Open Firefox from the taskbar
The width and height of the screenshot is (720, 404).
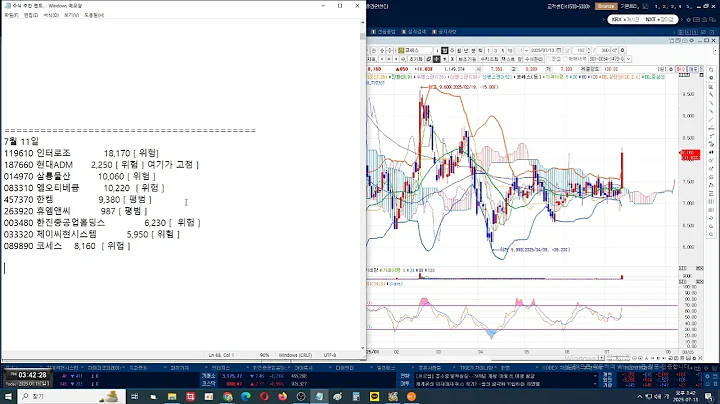(x=282, y=396)
